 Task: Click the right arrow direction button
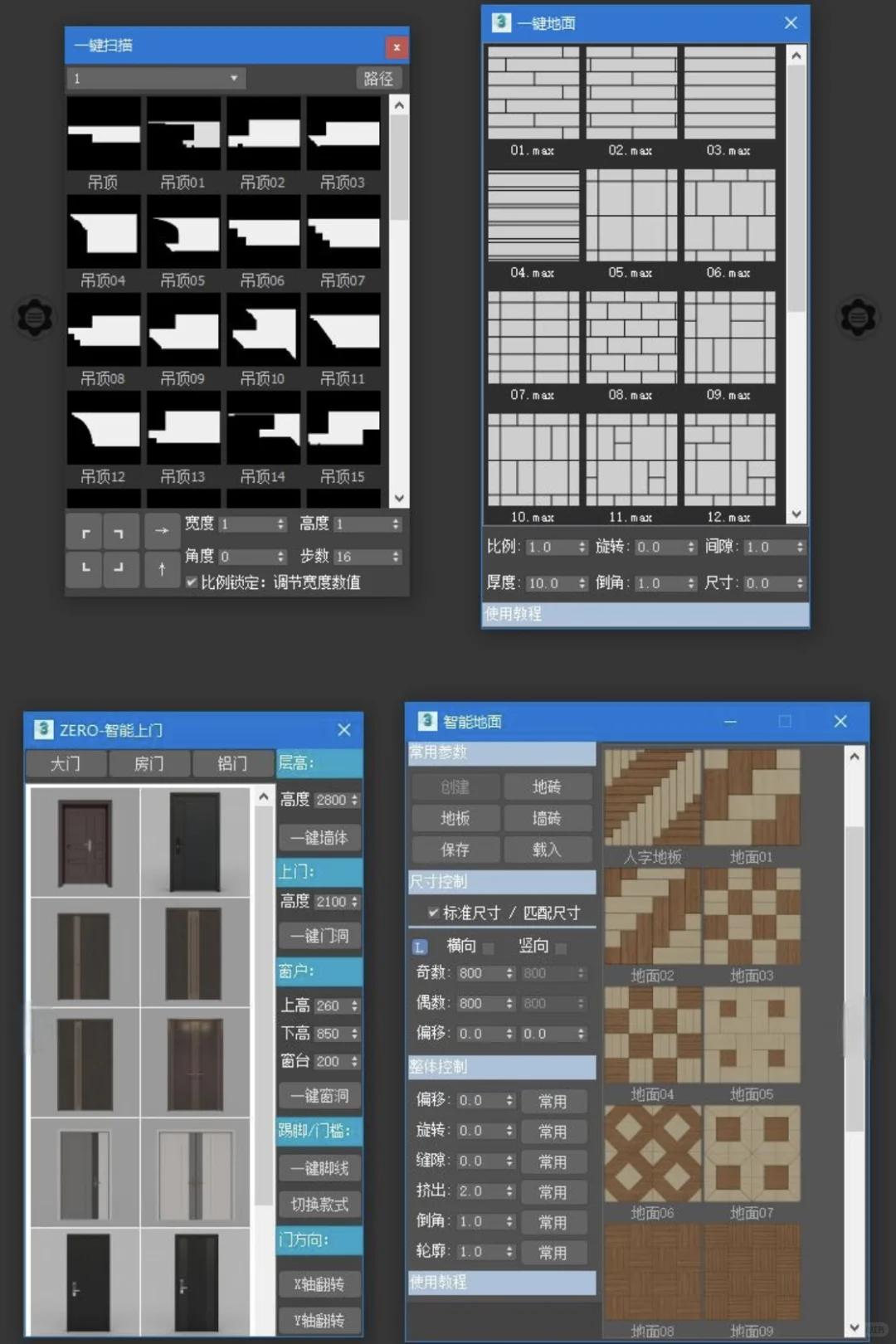tap(162, 530)
